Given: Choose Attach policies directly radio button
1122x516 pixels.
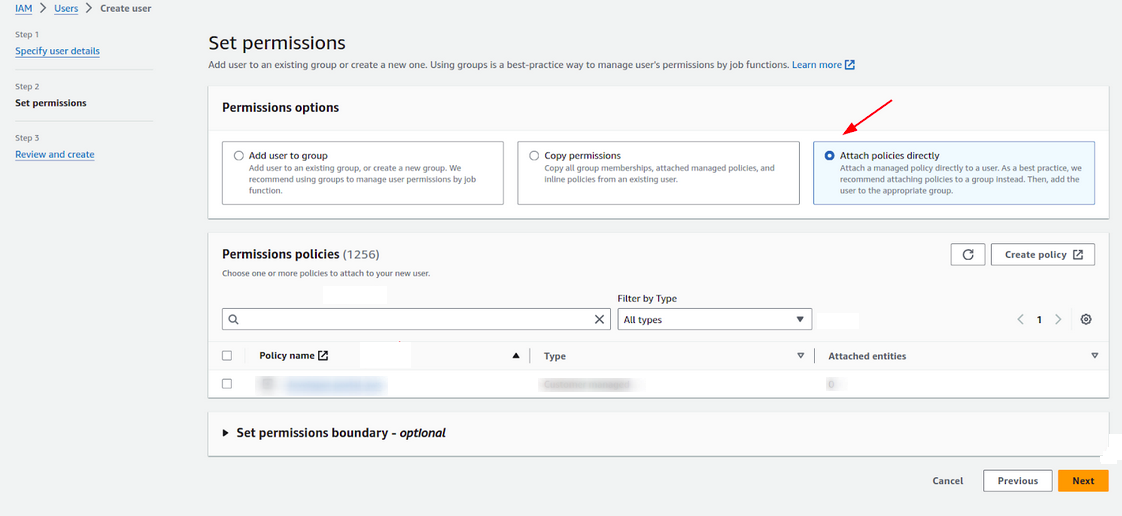Looking at the screenshot, I should click(x=829, y=156).
